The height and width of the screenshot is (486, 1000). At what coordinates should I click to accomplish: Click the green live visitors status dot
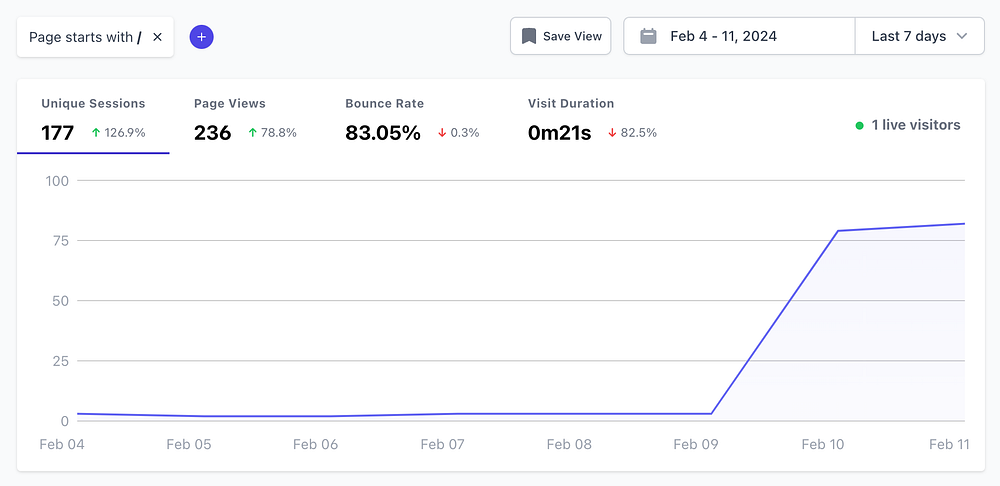click(x=859, y=126)
